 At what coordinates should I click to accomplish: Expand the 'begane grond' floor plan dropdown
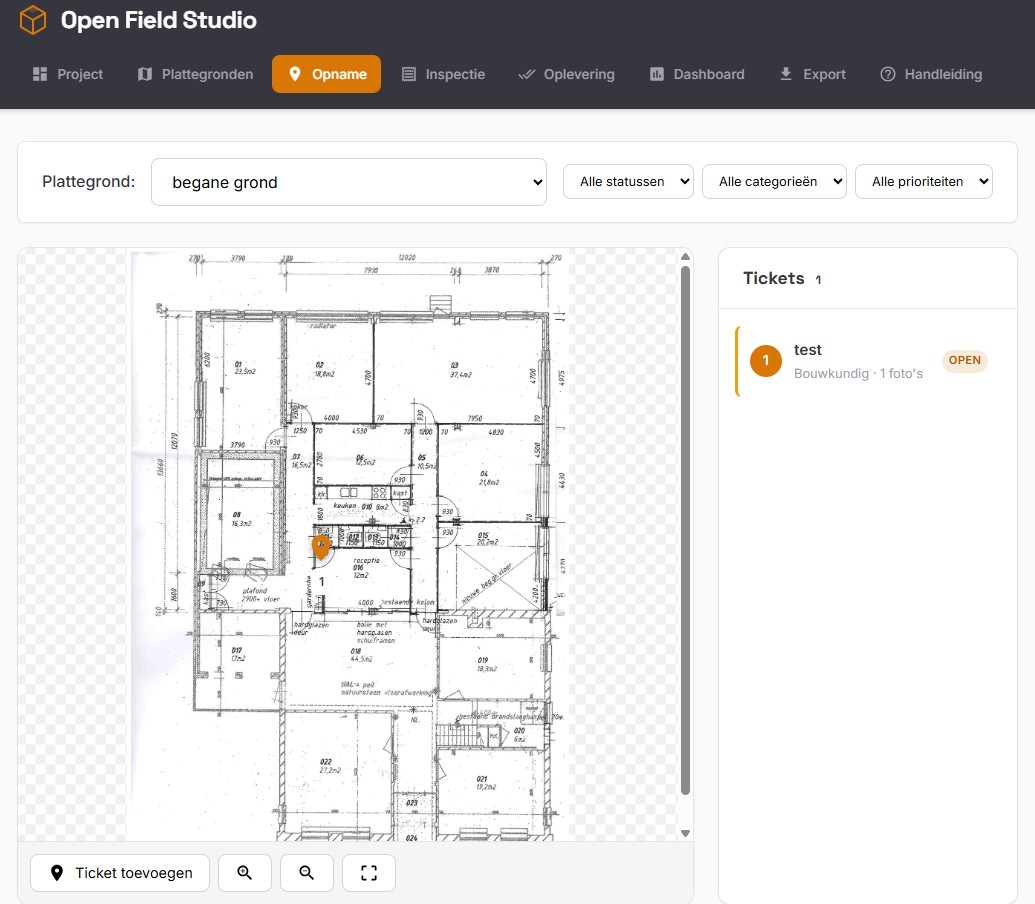pos(348,182)
